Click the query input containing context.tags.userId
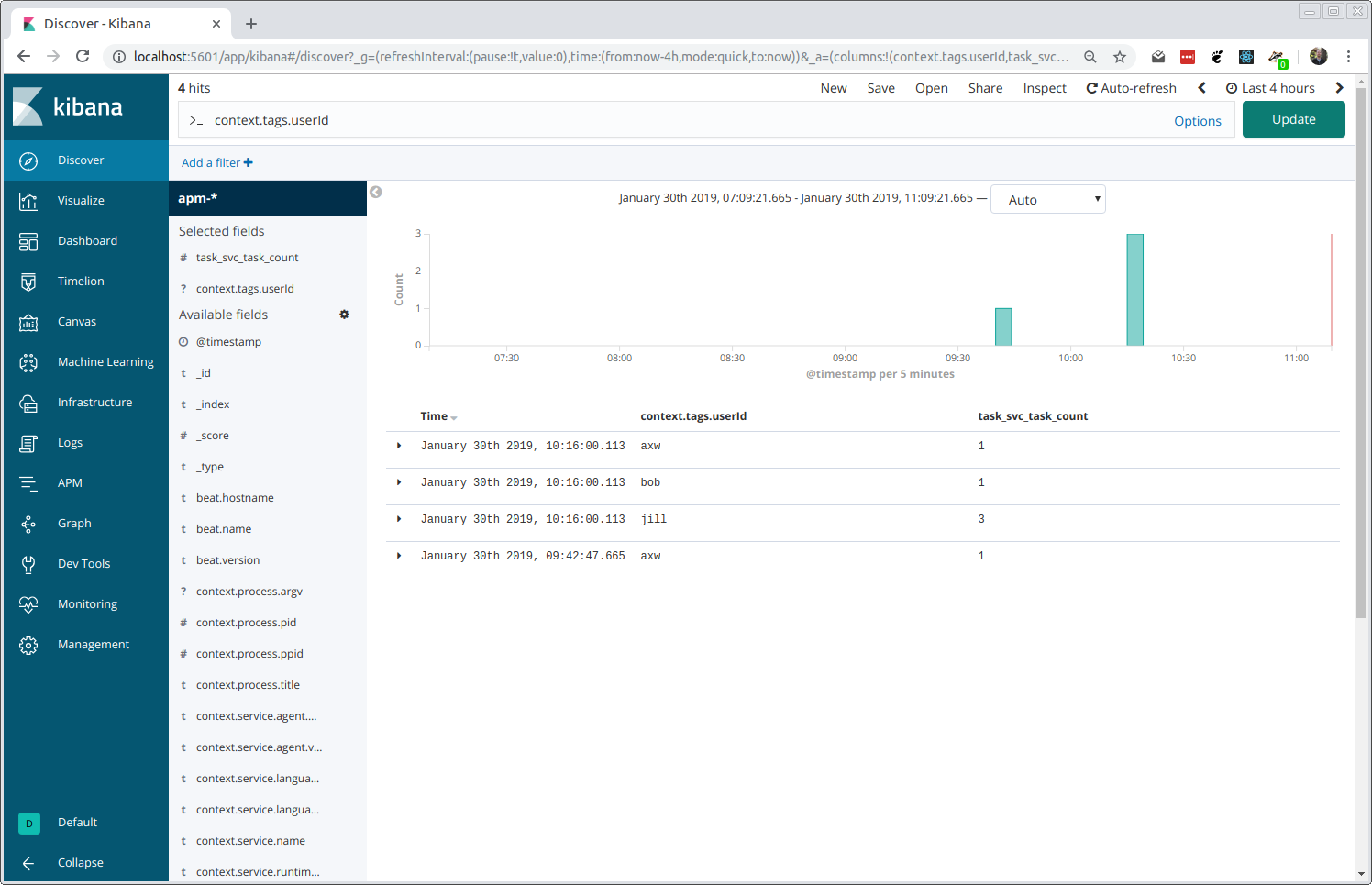 642,119
